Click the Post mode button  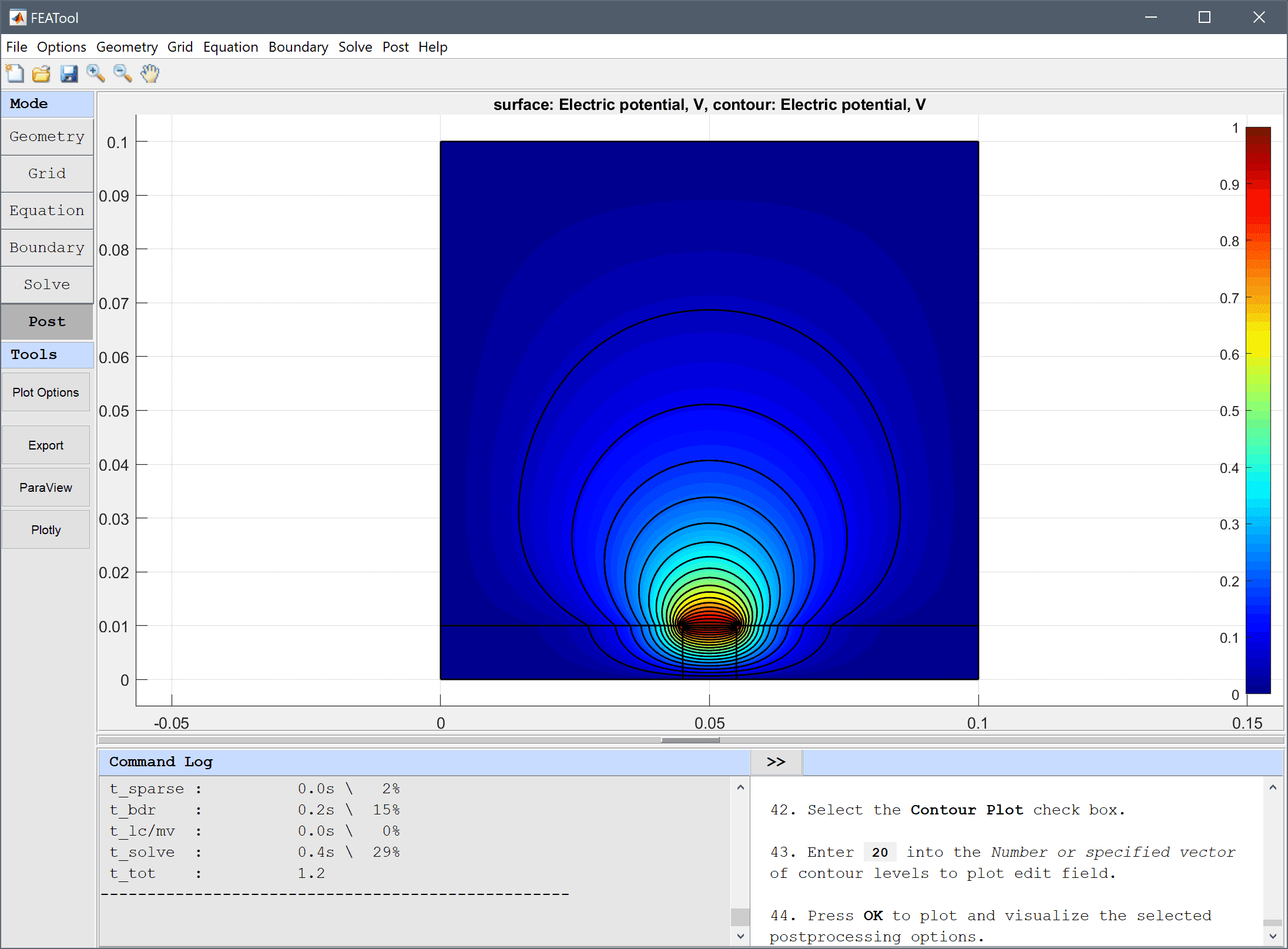(x=47, y=320)
